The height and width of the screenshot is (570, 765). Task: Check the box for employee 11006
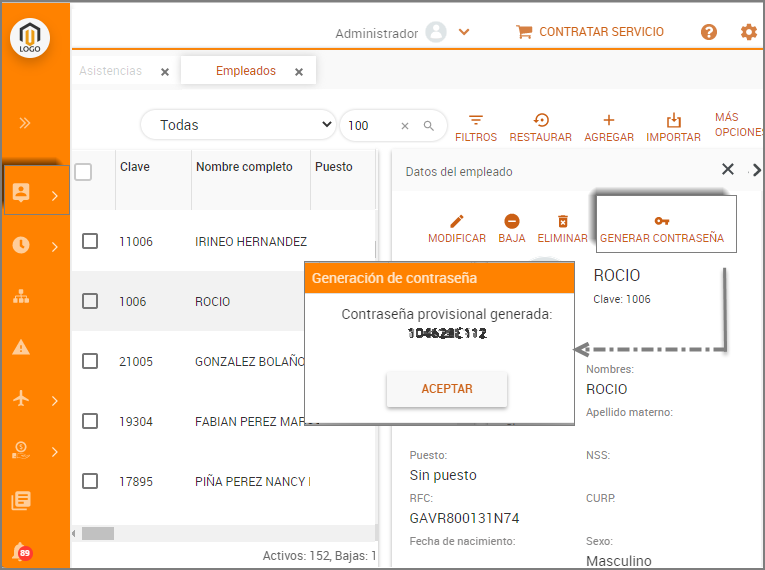90,241
